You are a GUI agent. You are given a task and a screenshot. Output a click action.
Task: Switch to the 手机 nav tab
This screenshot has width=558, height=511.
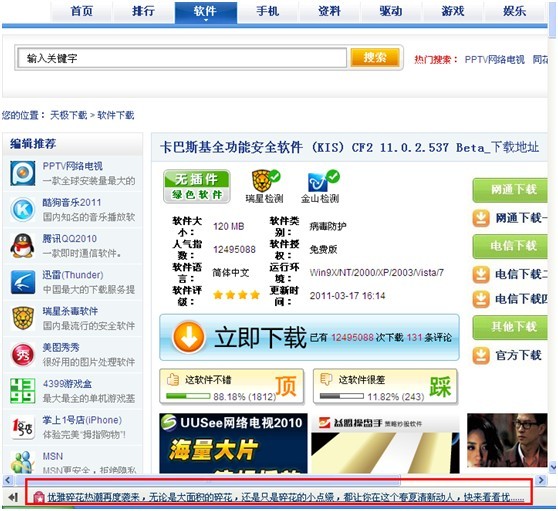click(x=268, y=11)
